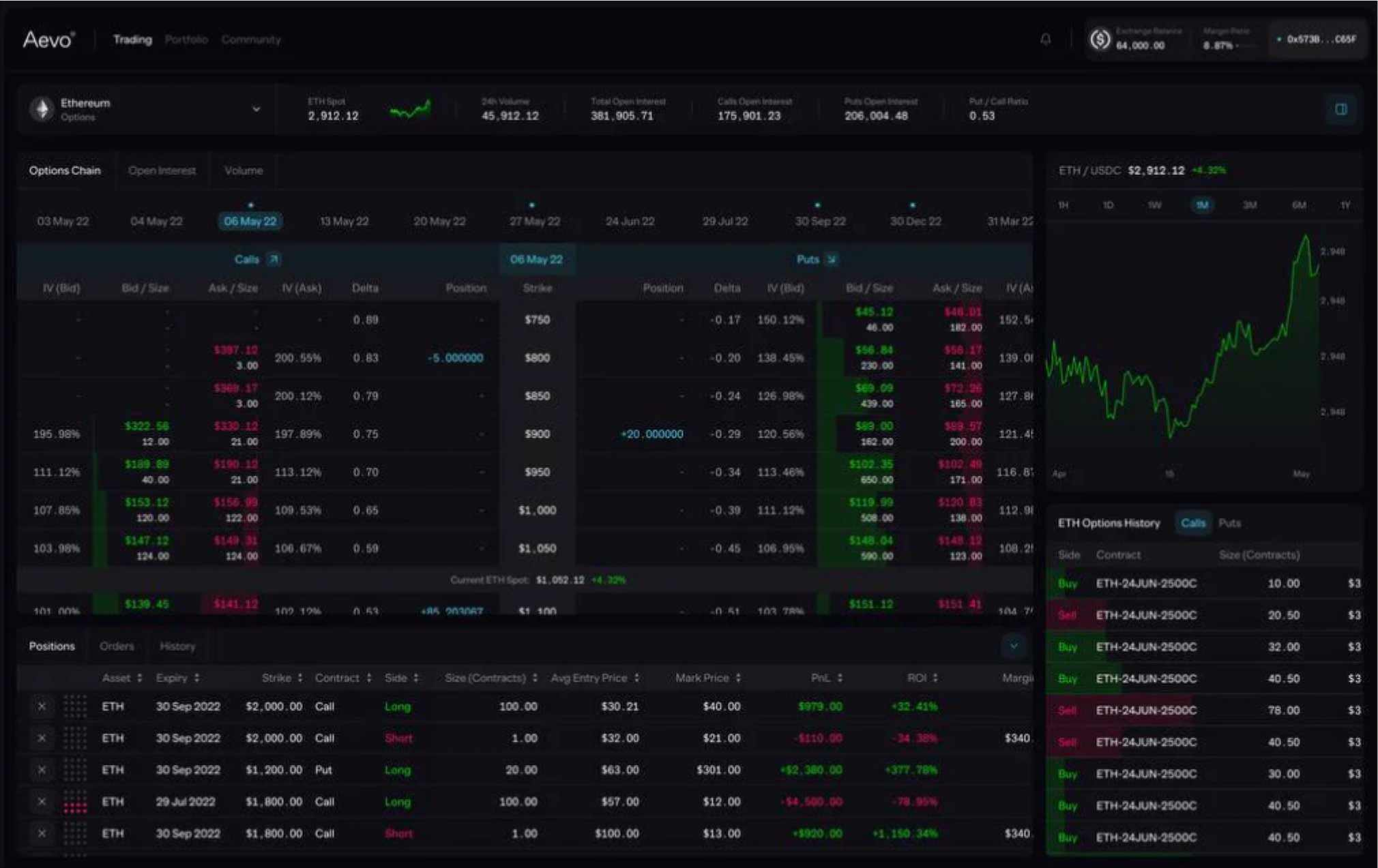Switch to the Volume tab
The width and height of the screenshot is (1378, 868).
[x=244, y=170]
